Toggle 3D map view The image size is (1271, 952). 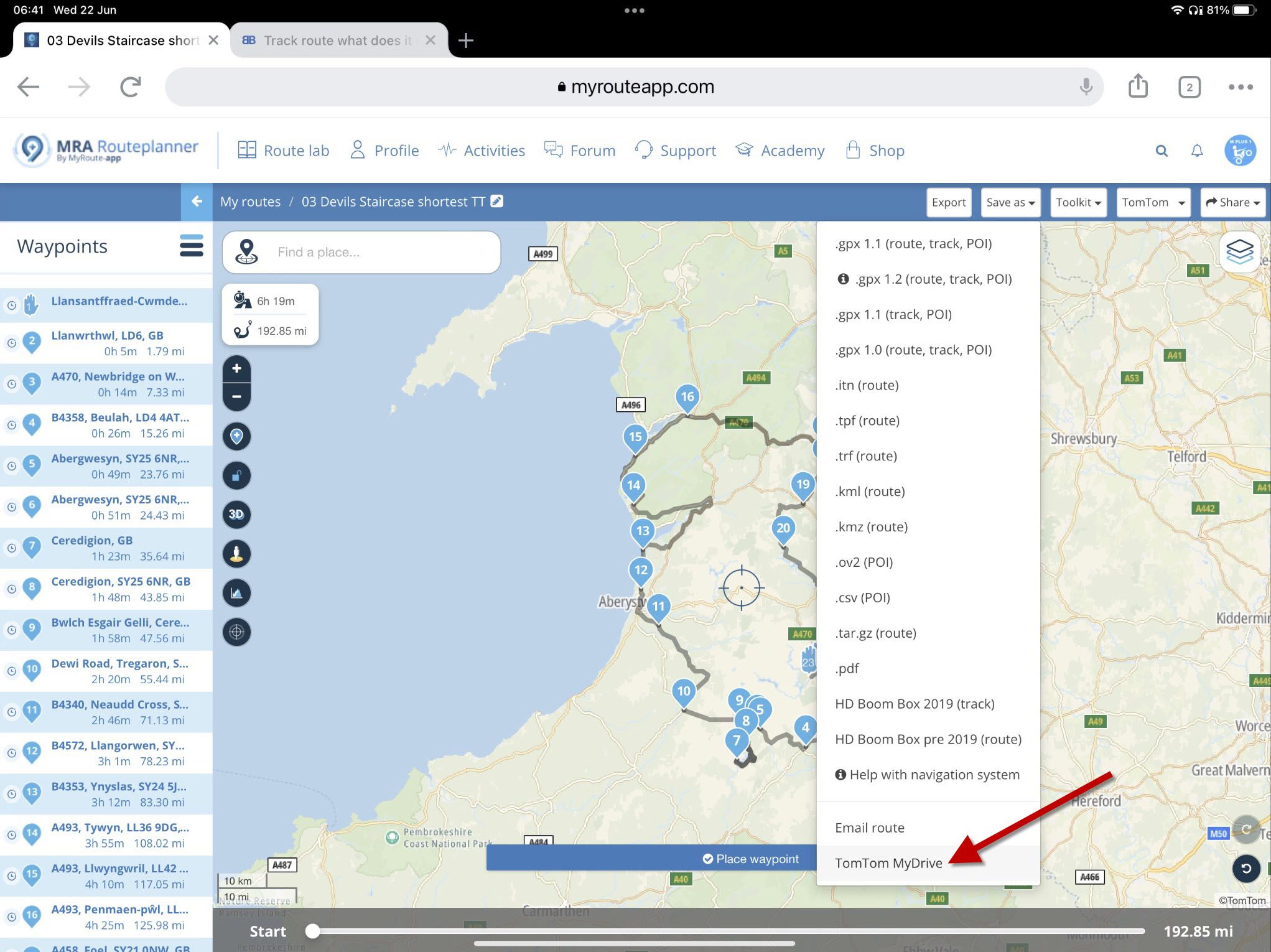click(x=236, y=515)
